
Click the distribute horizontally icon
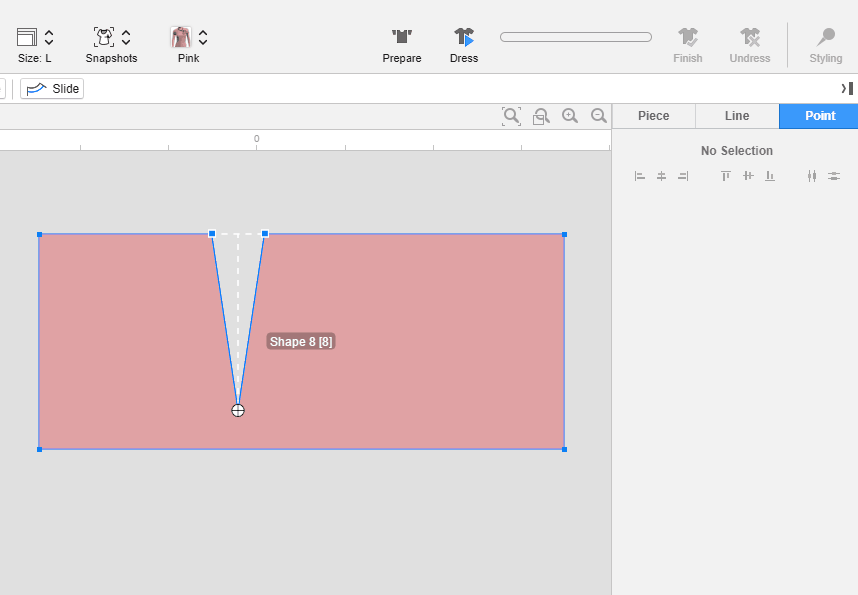(812, 176)
